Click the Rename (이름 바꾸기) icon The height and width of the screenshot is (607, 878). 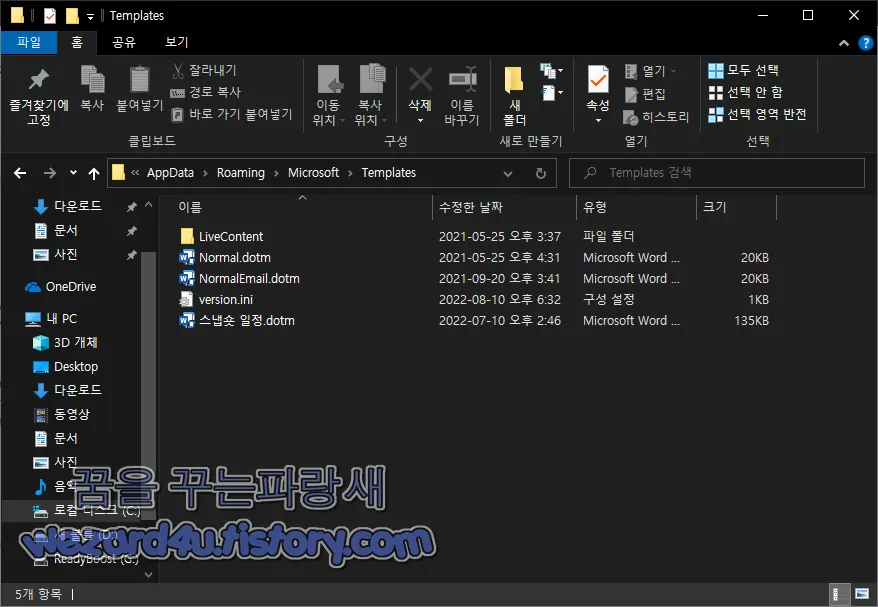click(462, 95)
